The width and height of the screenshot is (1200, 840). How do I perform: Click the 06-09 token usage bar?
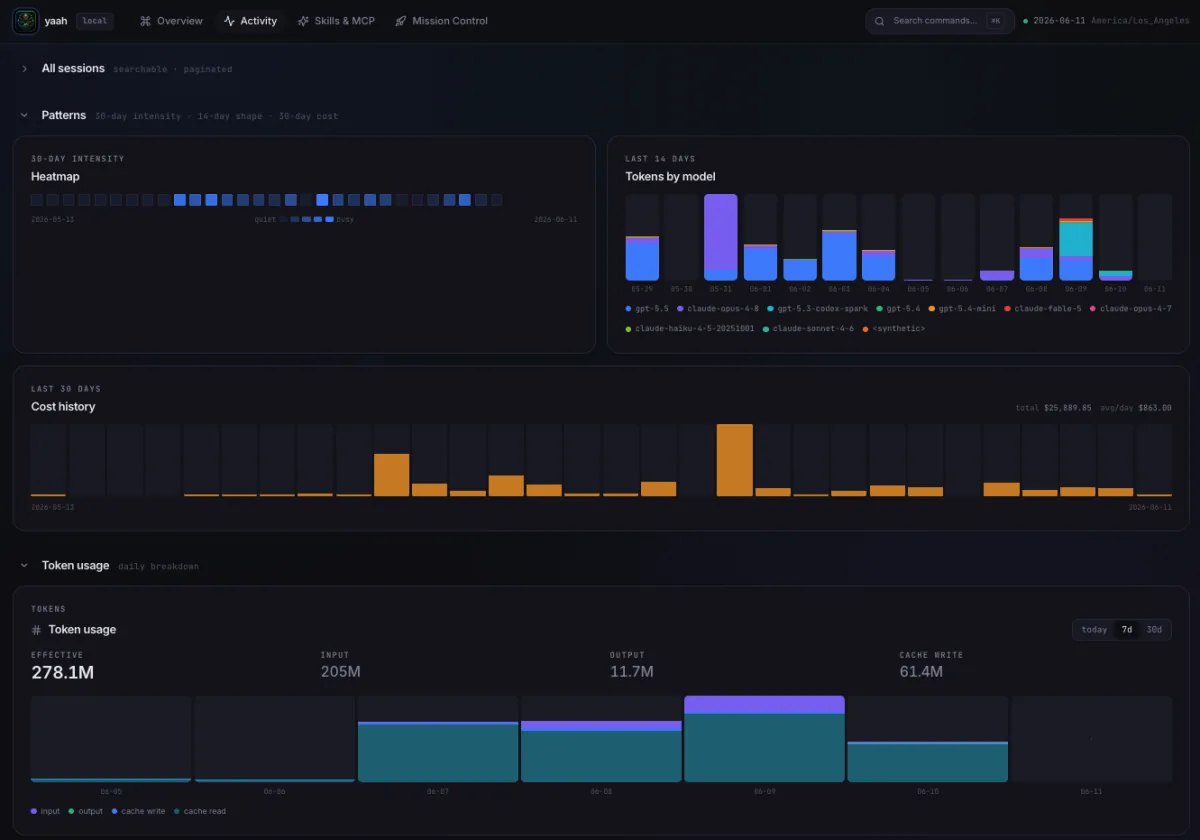764,739
